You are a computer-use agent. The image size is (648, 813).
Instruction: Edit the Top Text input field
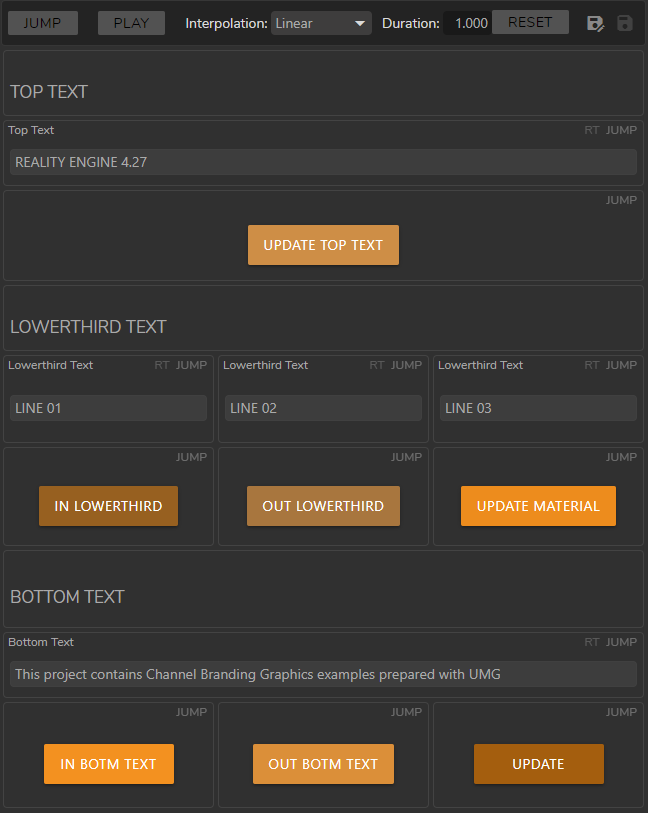323,162
